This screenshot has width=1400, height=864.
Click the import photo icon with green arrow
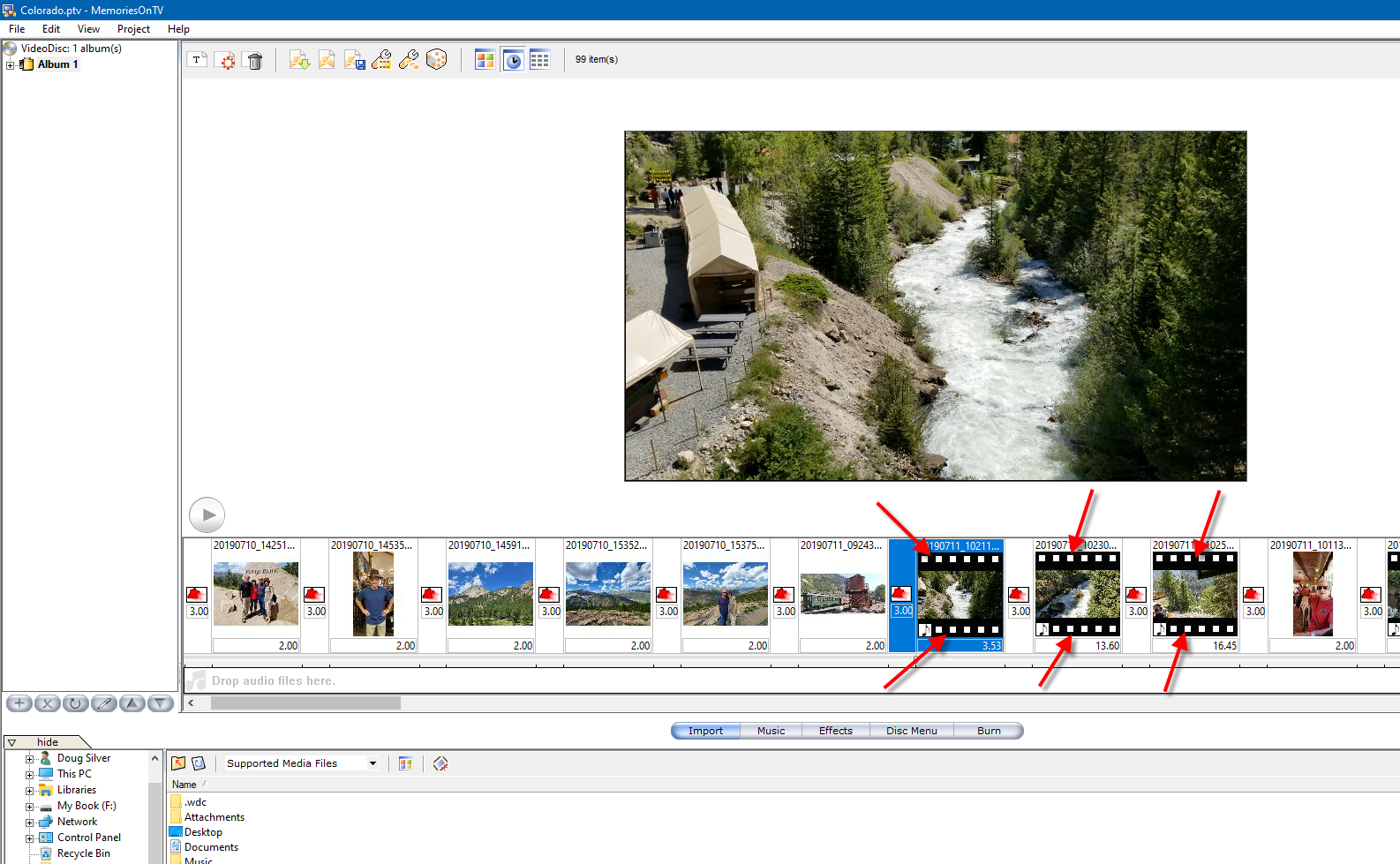pos(299,60)
